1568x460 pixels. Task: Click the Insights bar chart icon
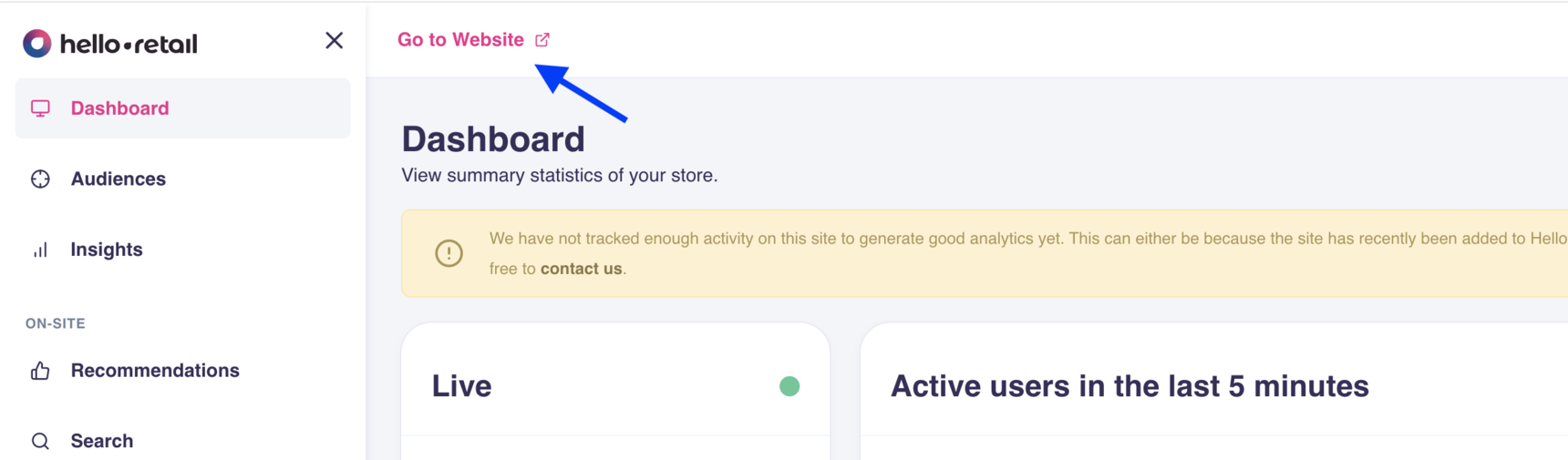pos(40,250)
